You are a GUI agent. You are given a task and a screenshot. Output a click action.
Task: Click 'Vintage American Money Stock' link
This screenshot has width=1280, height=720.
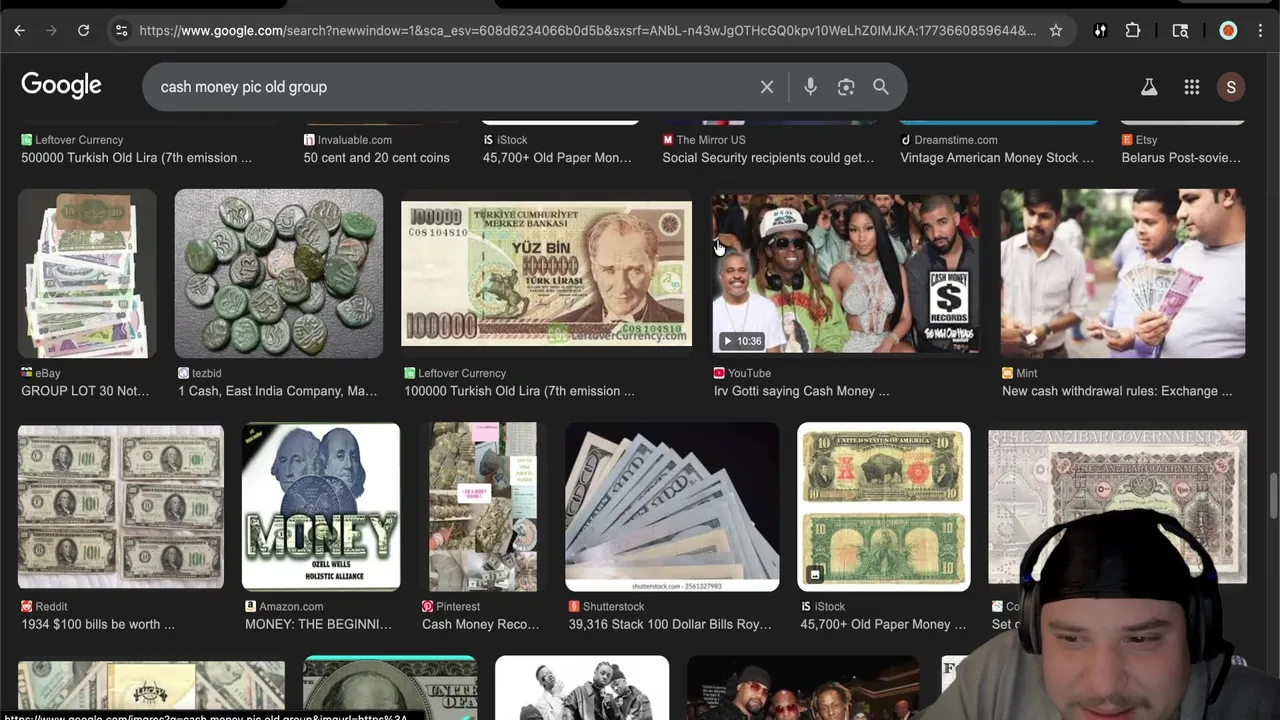point(997,158)
